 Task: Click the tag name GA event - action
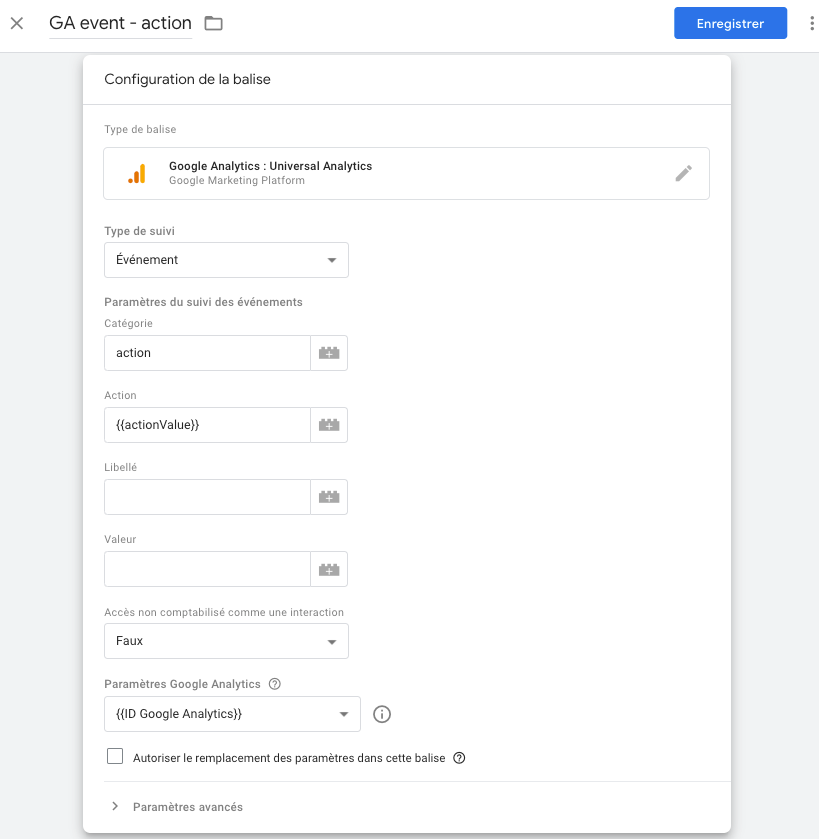pos(120,23)
